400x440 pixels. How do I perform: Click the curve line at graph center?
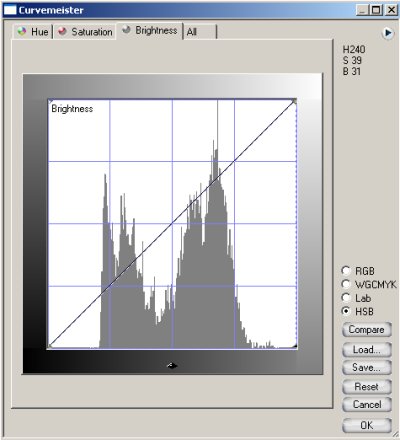(172, 224)
